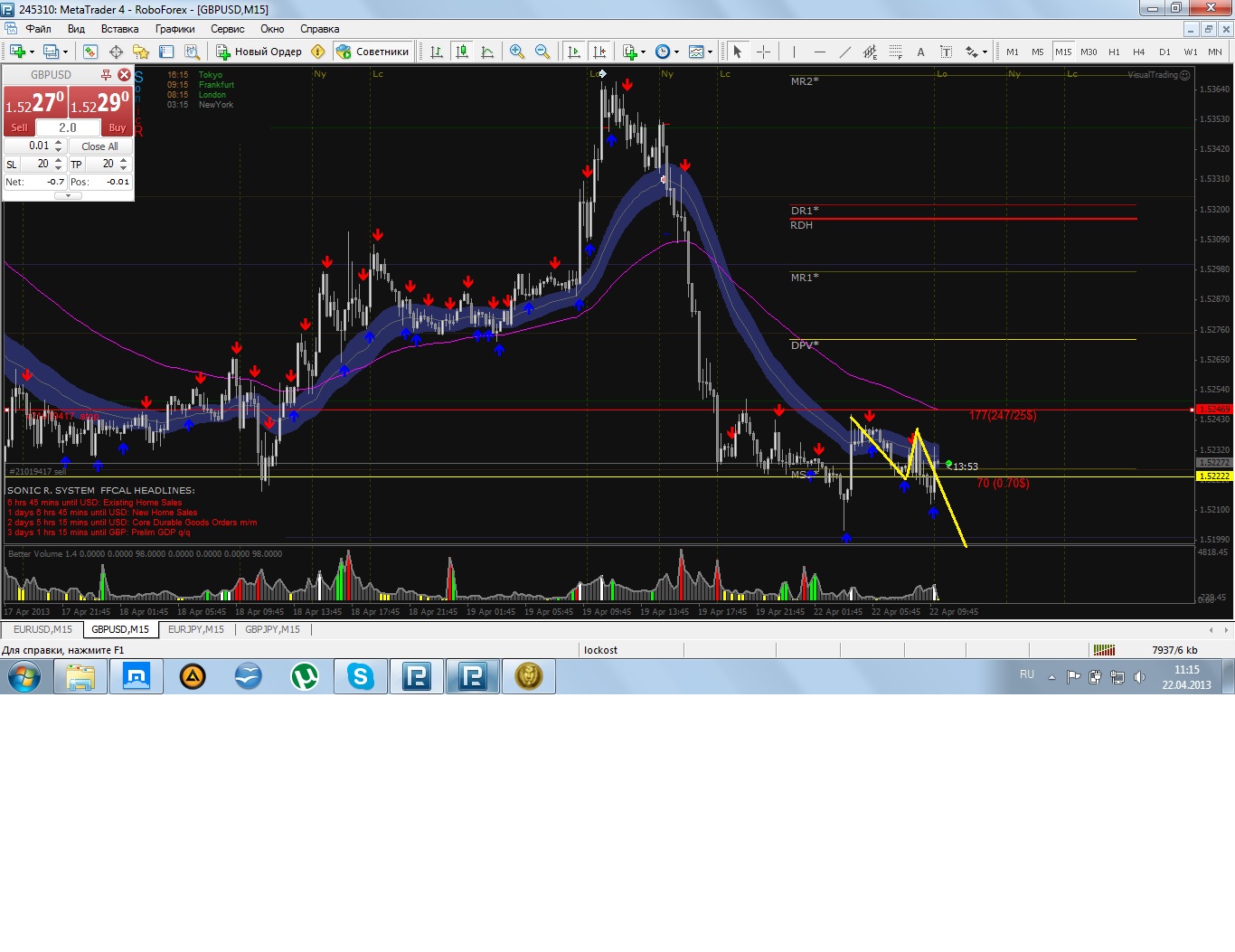Open the Indicators list icon
Image resolution: width=1235 pixels, height=952 pixels.
tap(629, 52)
